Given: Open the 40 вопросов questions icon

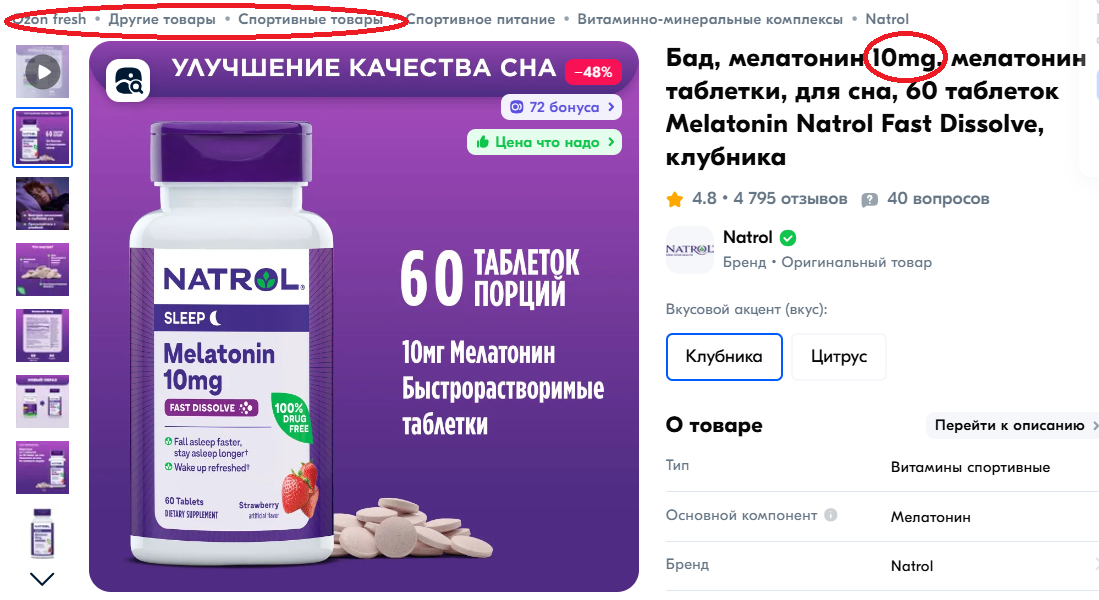Looking at the screenshot, I should (870, 200).
